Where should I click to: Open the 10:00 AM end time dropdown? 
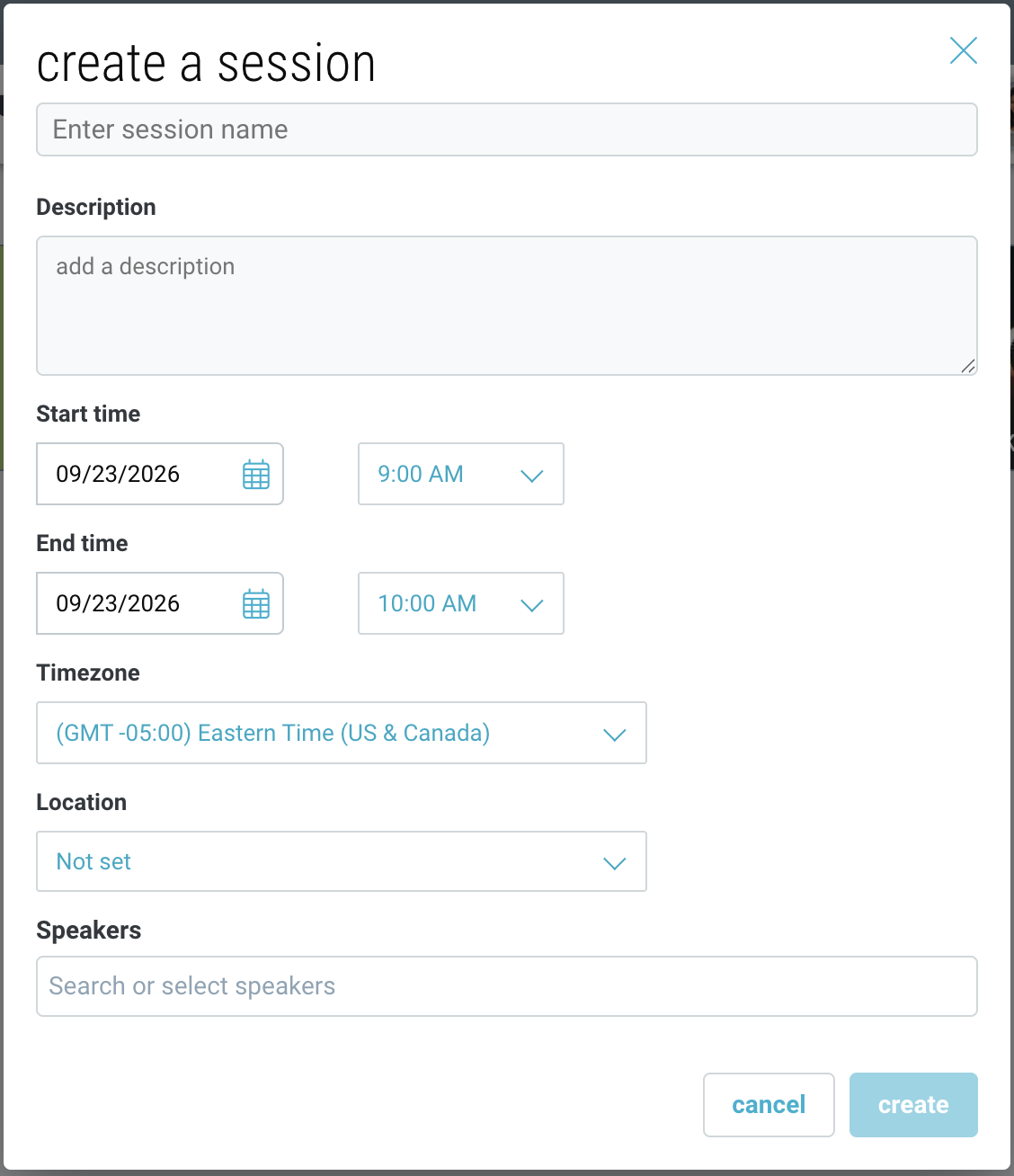[461, 603]
